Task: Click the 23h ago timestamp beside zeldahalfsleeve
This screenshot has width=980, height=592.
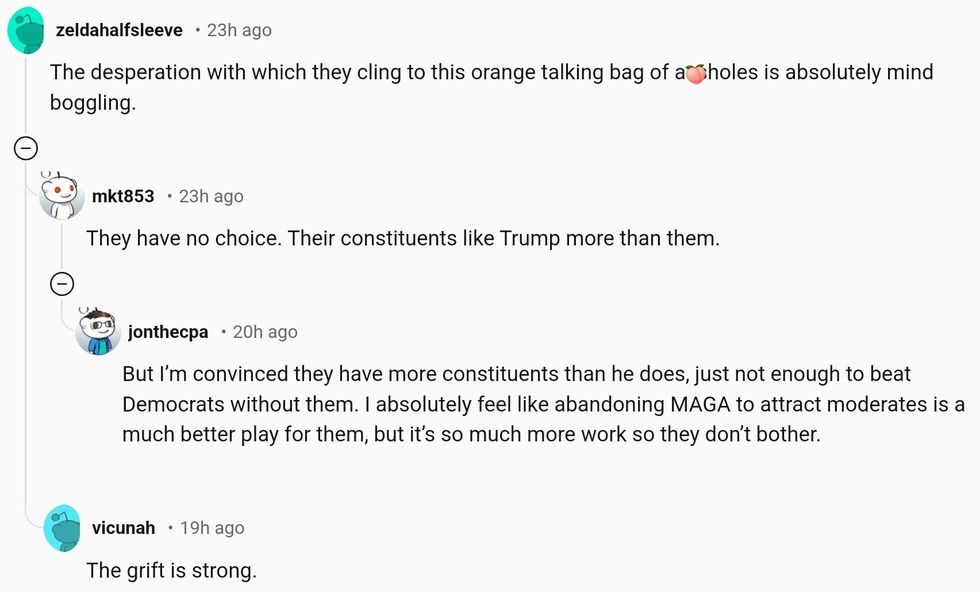Action: (x=239, y=30)
